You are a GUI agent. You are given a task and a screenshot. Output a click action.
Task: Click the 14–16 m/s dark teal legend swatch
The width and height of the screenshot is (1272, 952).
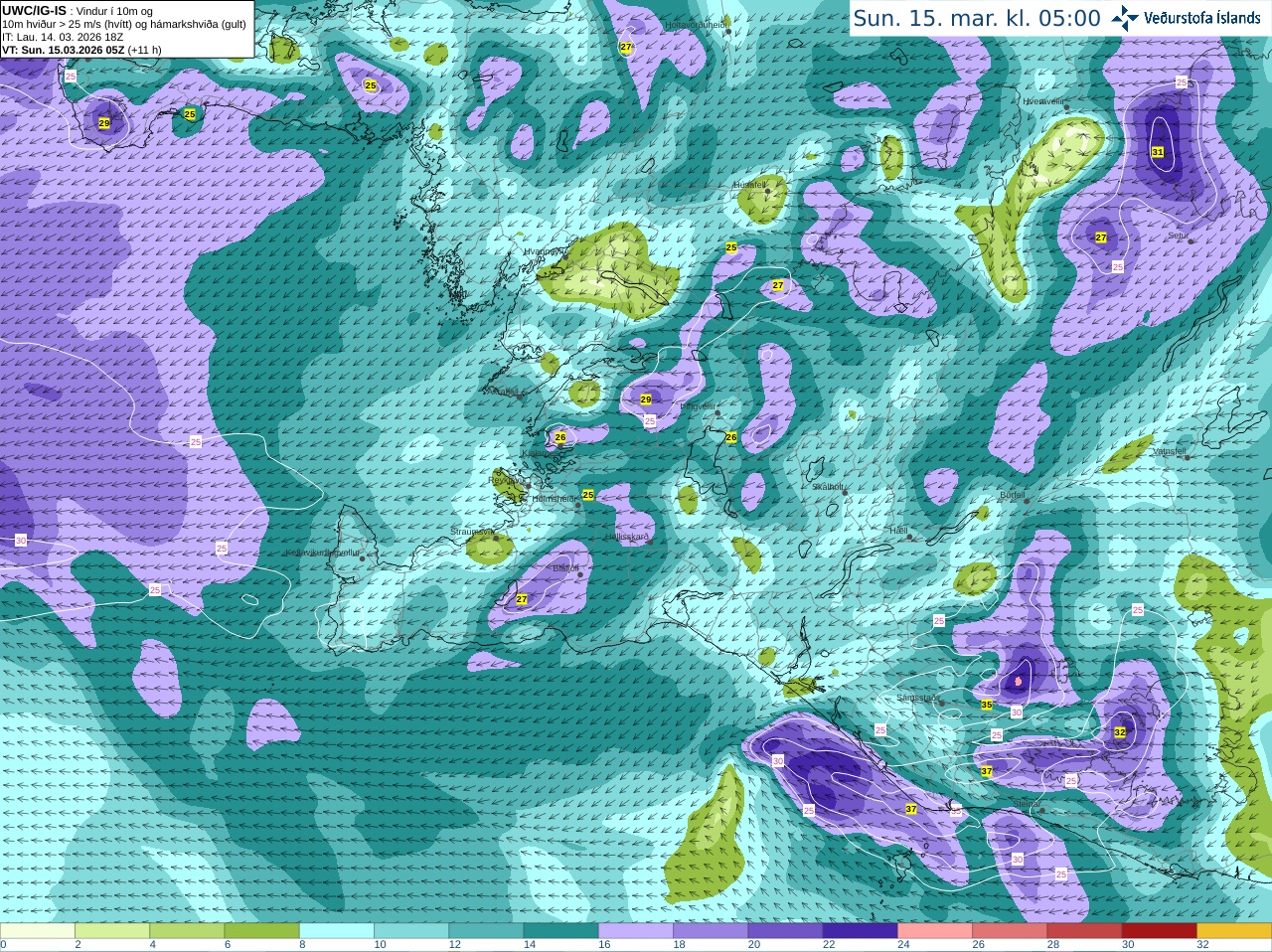click(561, 930)
